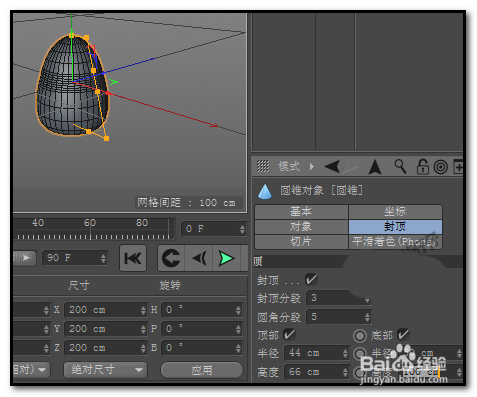This screenshot has height=397, width=477.
Task: Edit the top 半径 field 44 cm
Action: point(313,353)
